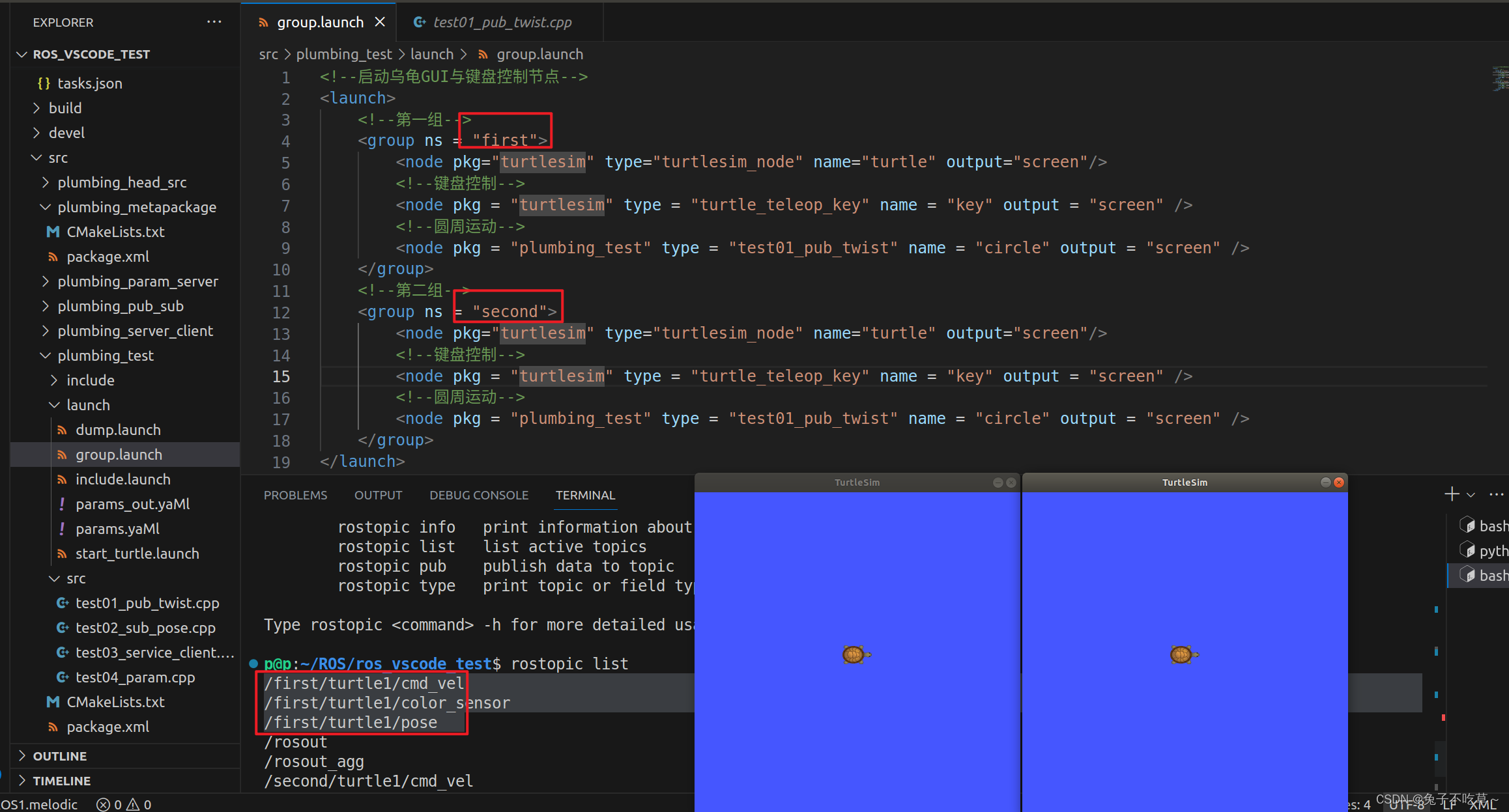Click plumbing_test in the breadcrumb path
Viewport: 1509px width, 812px height.
(x=344, y=54)
